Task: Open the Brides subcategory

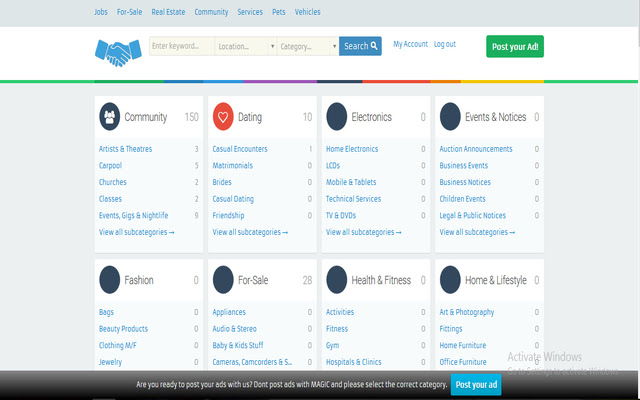Action: [x=222, y=182]
